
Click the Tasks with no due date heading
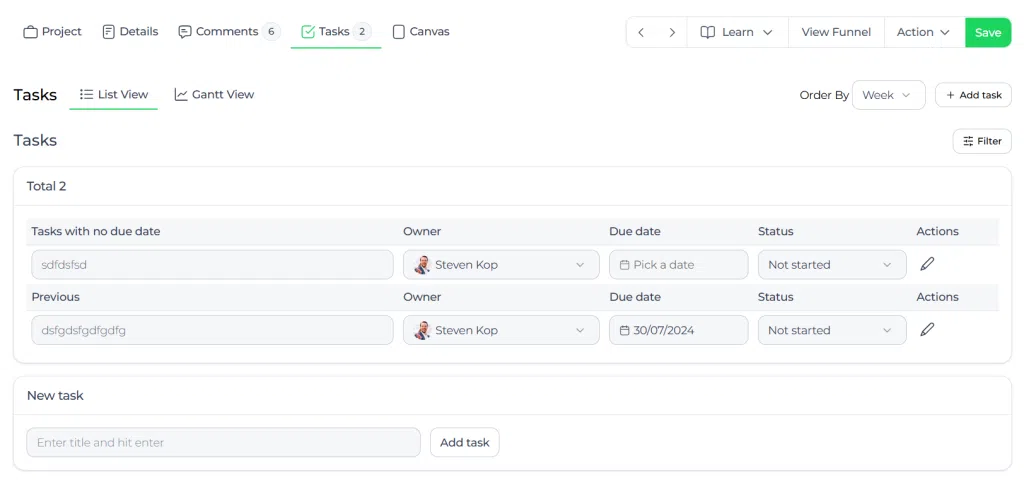(x=96, y=231)
